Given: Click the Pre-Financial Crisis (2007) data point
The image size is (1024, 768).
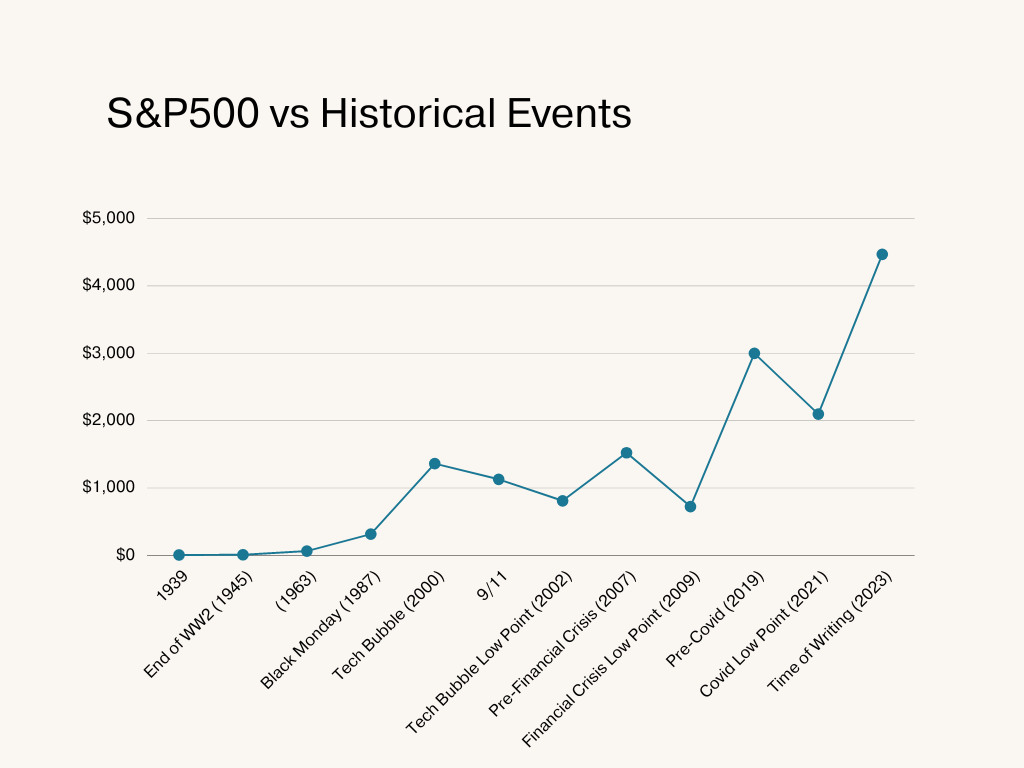Looking at the screenshot, I should point(626,453).
